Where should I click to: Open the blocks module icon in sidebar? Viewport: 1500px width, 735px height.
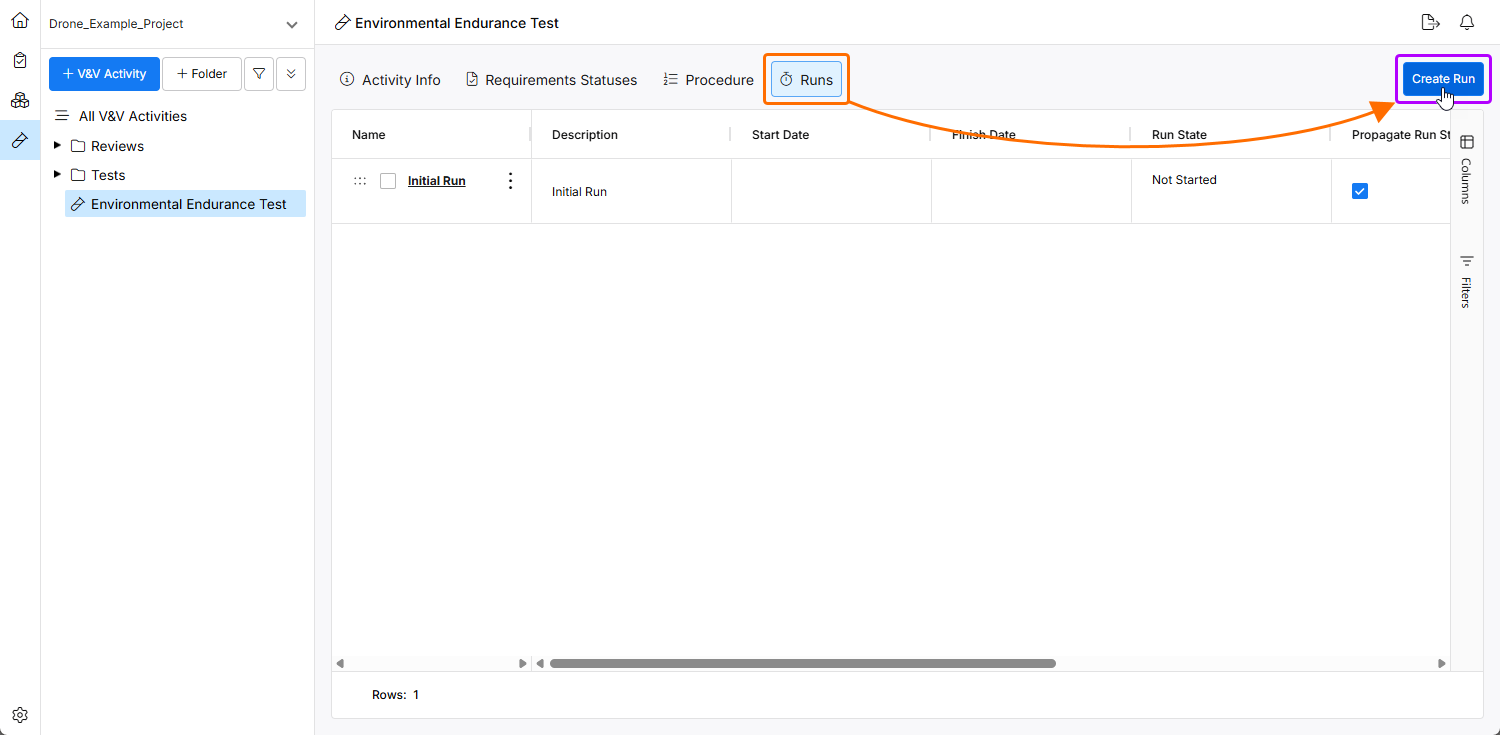coord(20,100)
